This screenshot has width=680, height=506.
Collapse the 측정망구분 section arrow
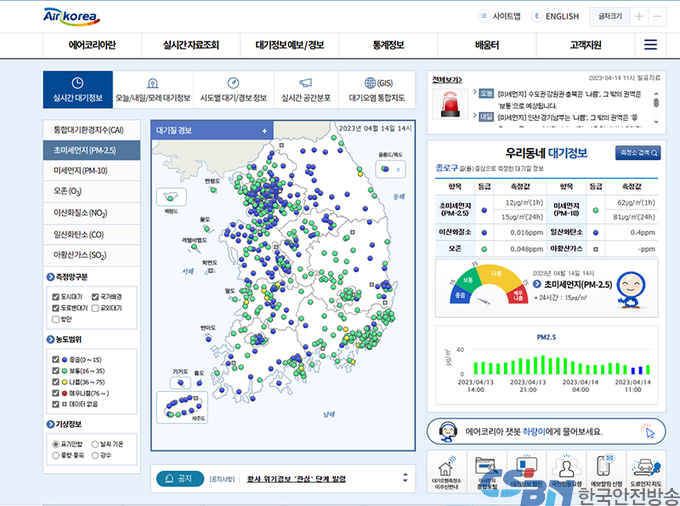50,277
